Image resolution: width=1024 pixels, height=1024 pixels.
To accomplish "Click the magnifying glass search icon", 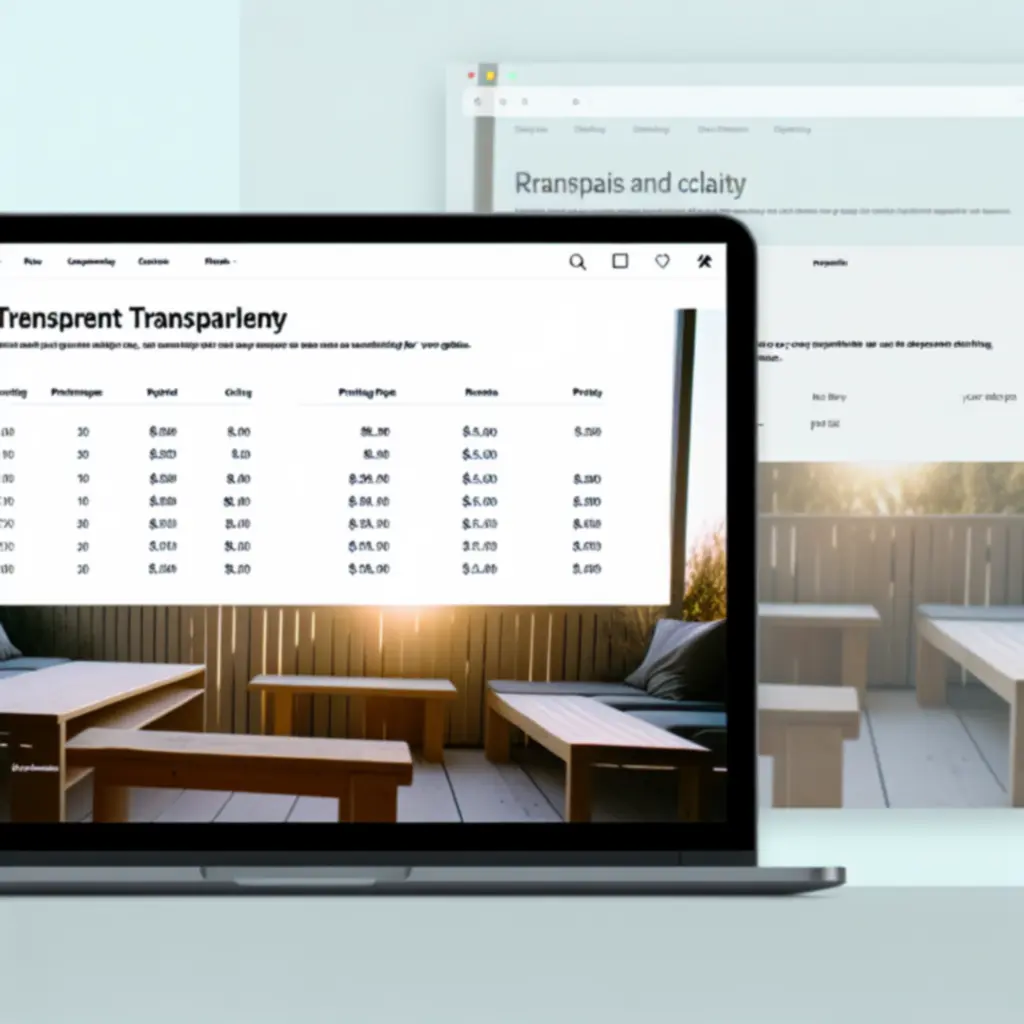I will [577, 262].
